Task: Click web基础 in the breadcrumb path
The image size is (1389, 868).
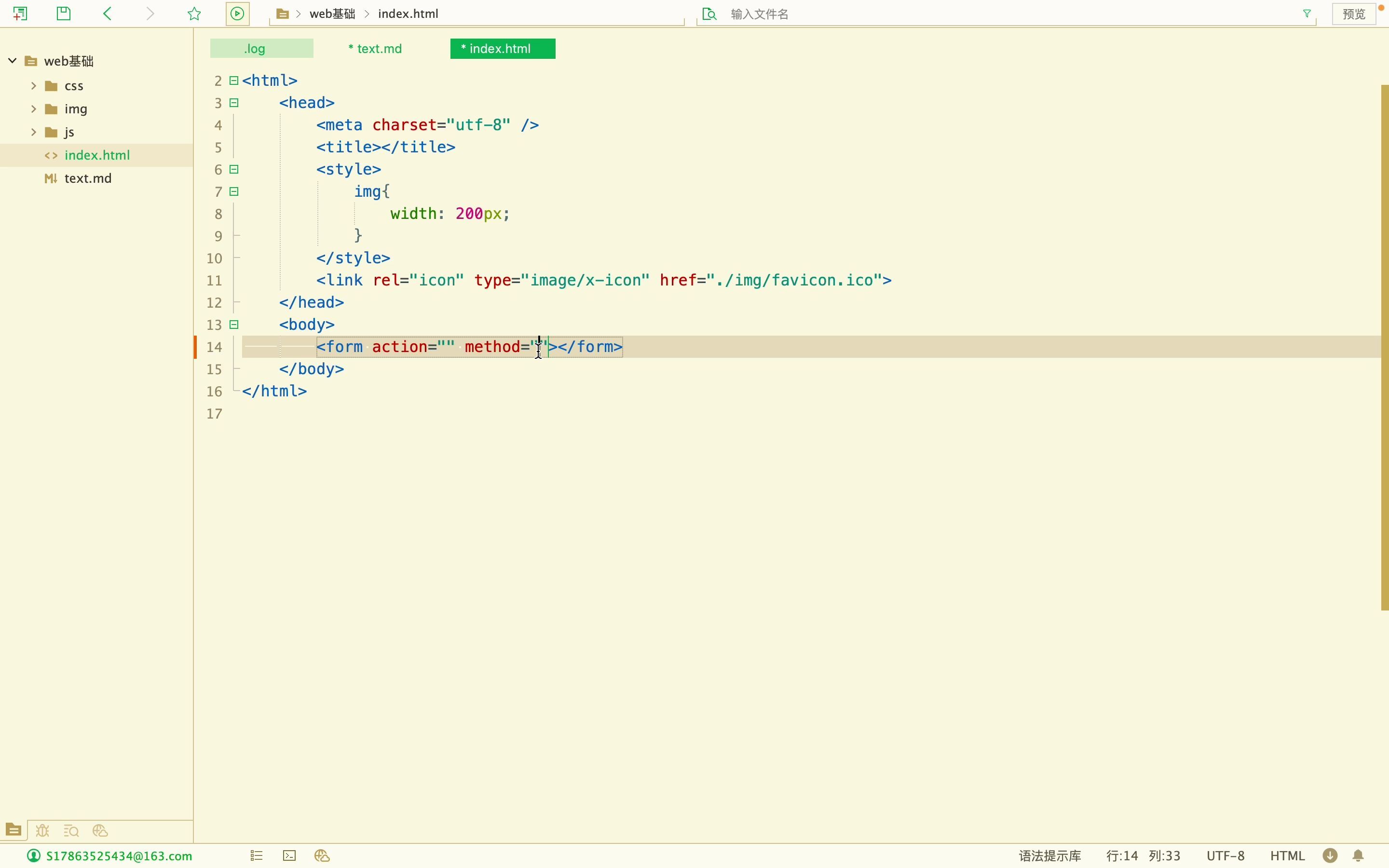Action: click(332, 14)
